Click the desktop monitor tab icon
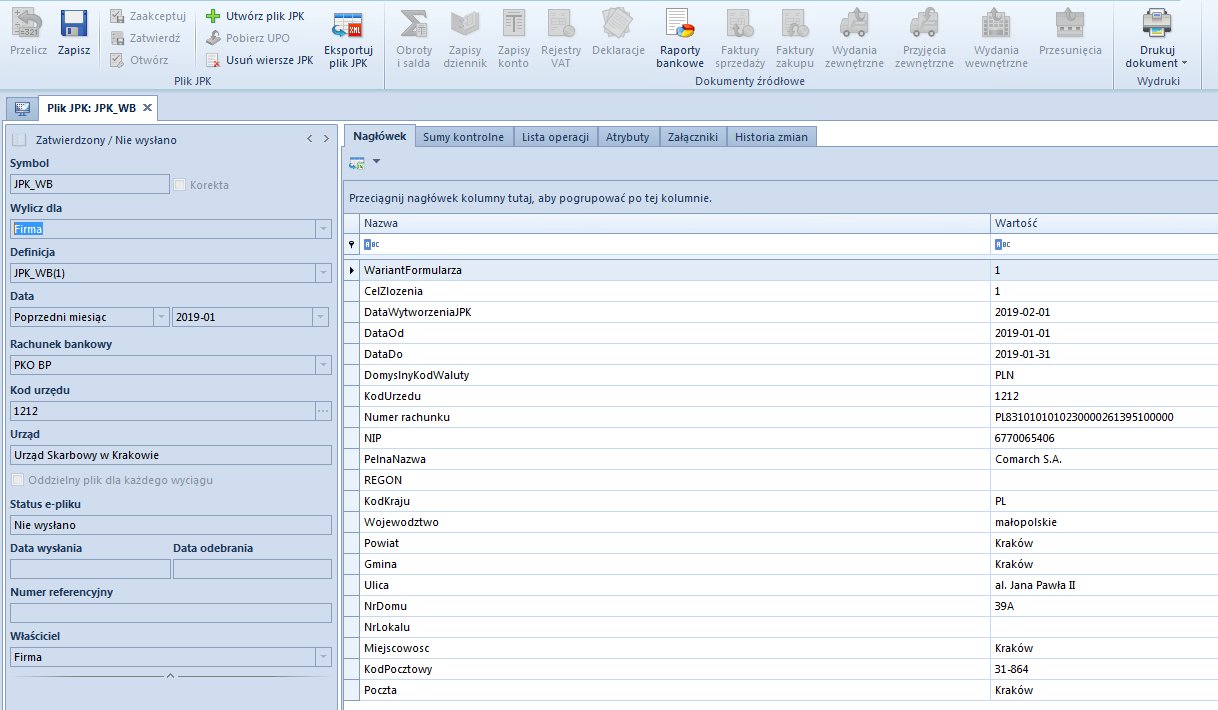This screenshot has height=710, width=1218. (x=21, y=108)
